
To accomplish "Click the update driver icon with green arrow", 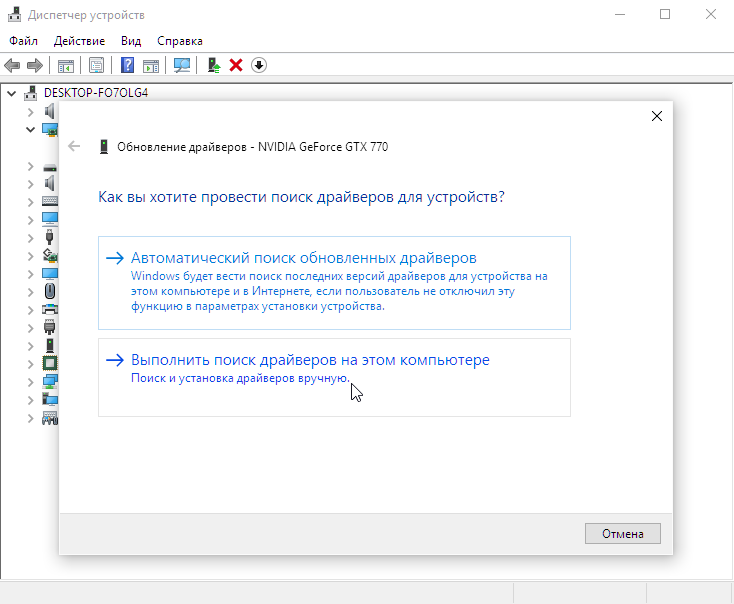I will tap(214, 65).
